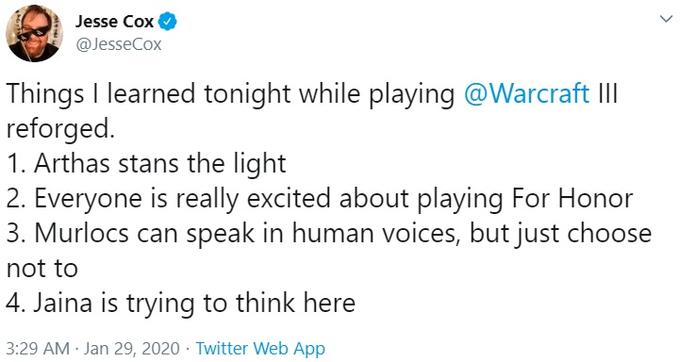Select the Jan 29, 2020 date

pos(131,349)
